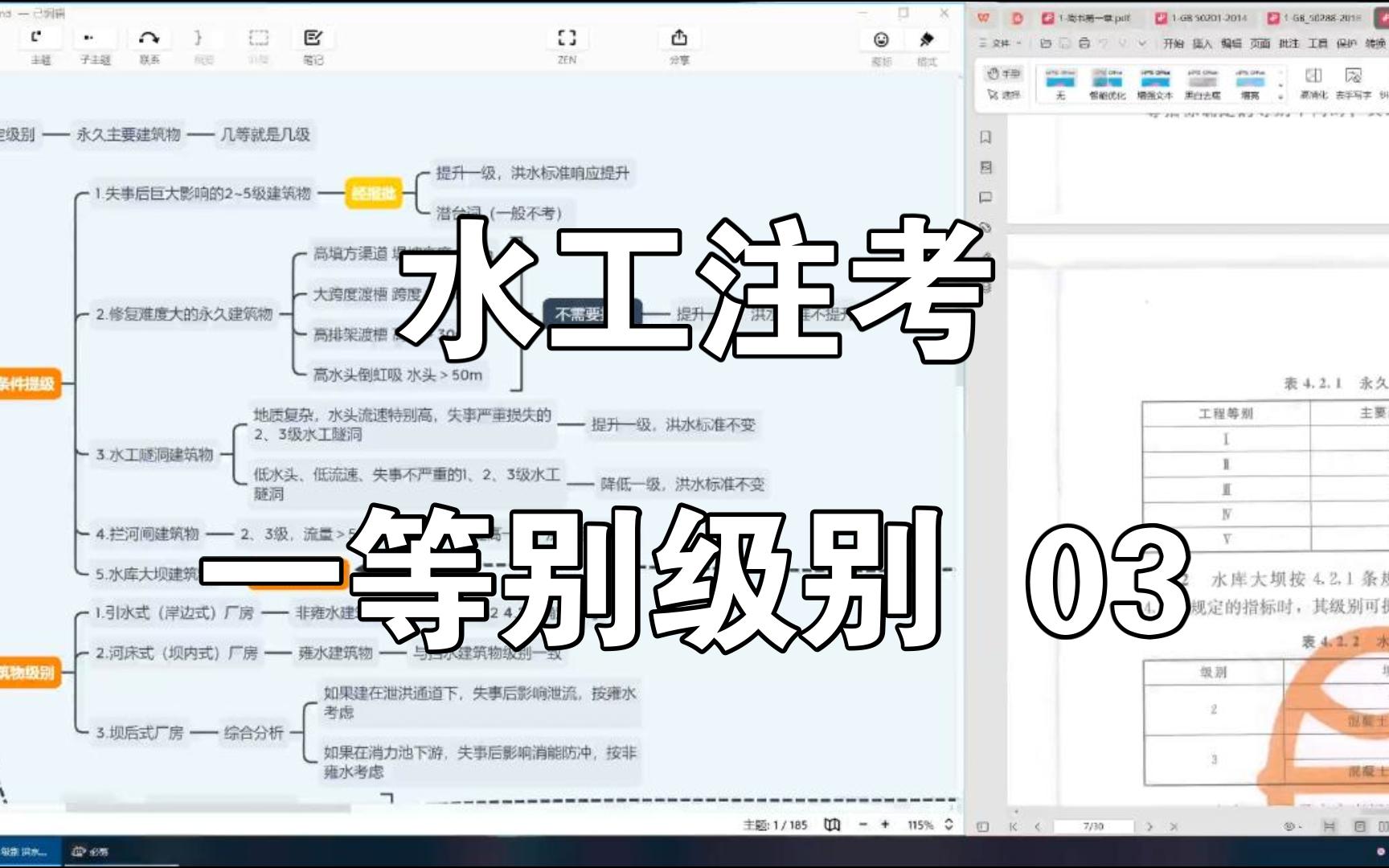Open the eye view mode dropdown in WPS
Screen dimensions: 1389x868
pos(1292,826)
